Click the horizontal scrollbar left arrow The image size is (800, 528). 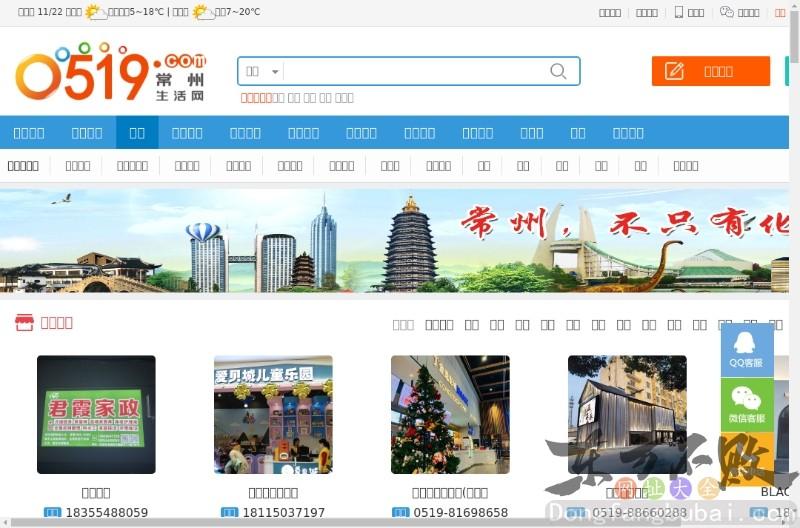click(x=5, y=523)
